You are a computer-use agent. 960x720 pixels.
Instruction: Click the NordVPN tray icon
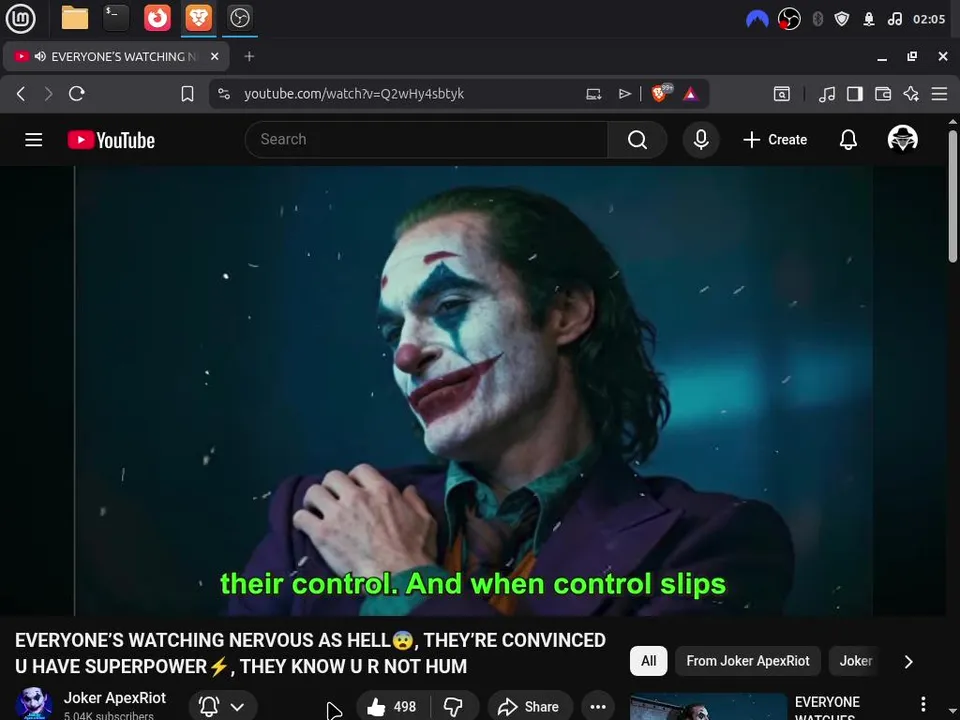(757, 19)
